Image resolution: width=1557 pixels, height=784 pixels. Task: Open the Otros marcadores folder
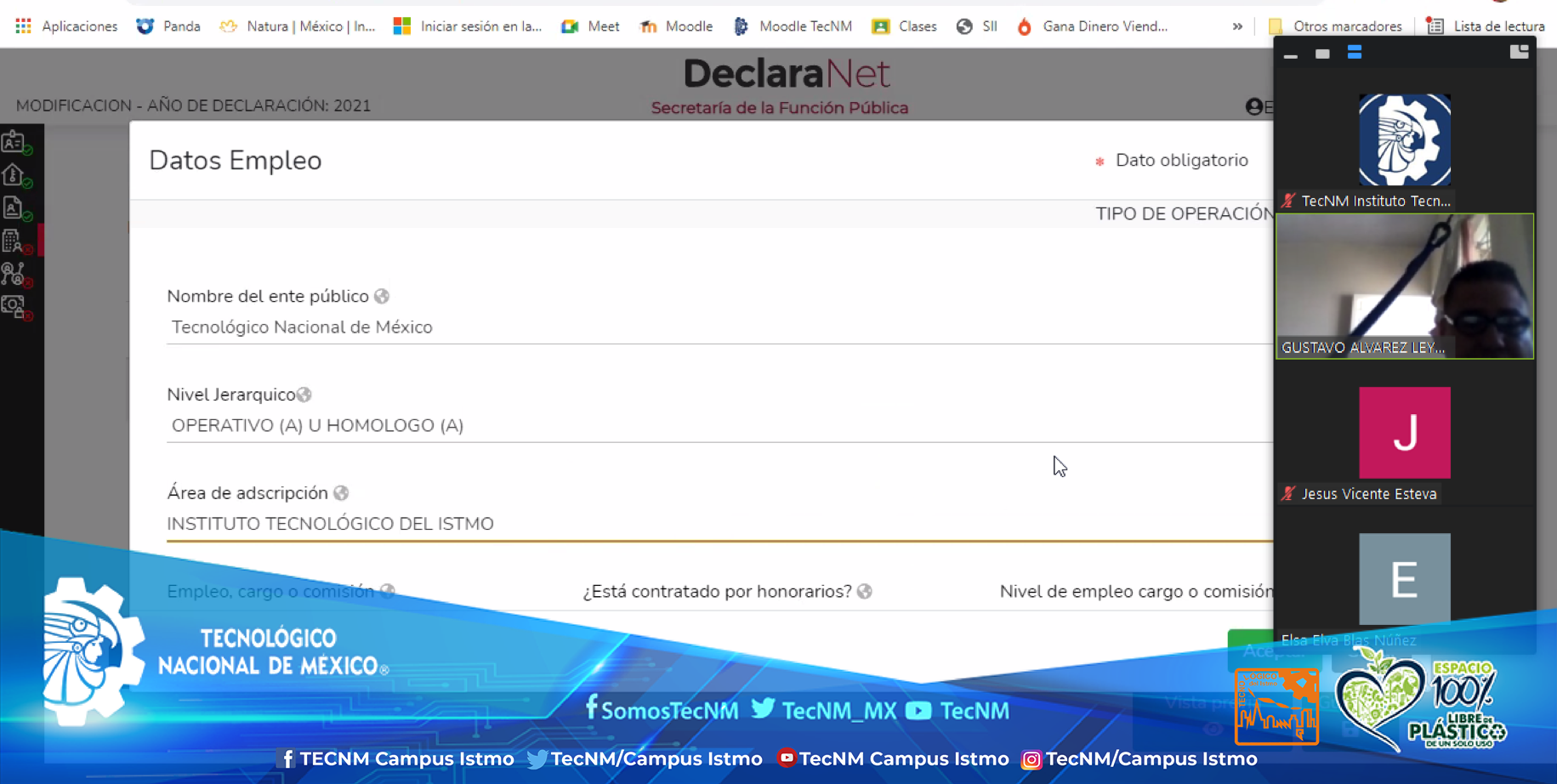[x=1335, y=26]
